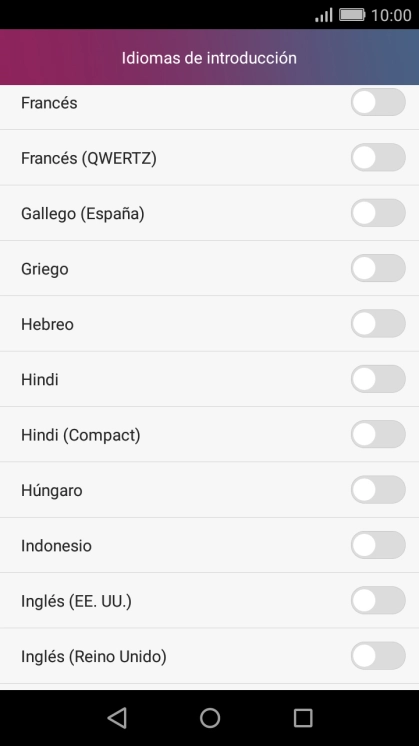Screen dimensions: 419x746
Task: Enable the Griego language toggle
Action: coord(378,268)
